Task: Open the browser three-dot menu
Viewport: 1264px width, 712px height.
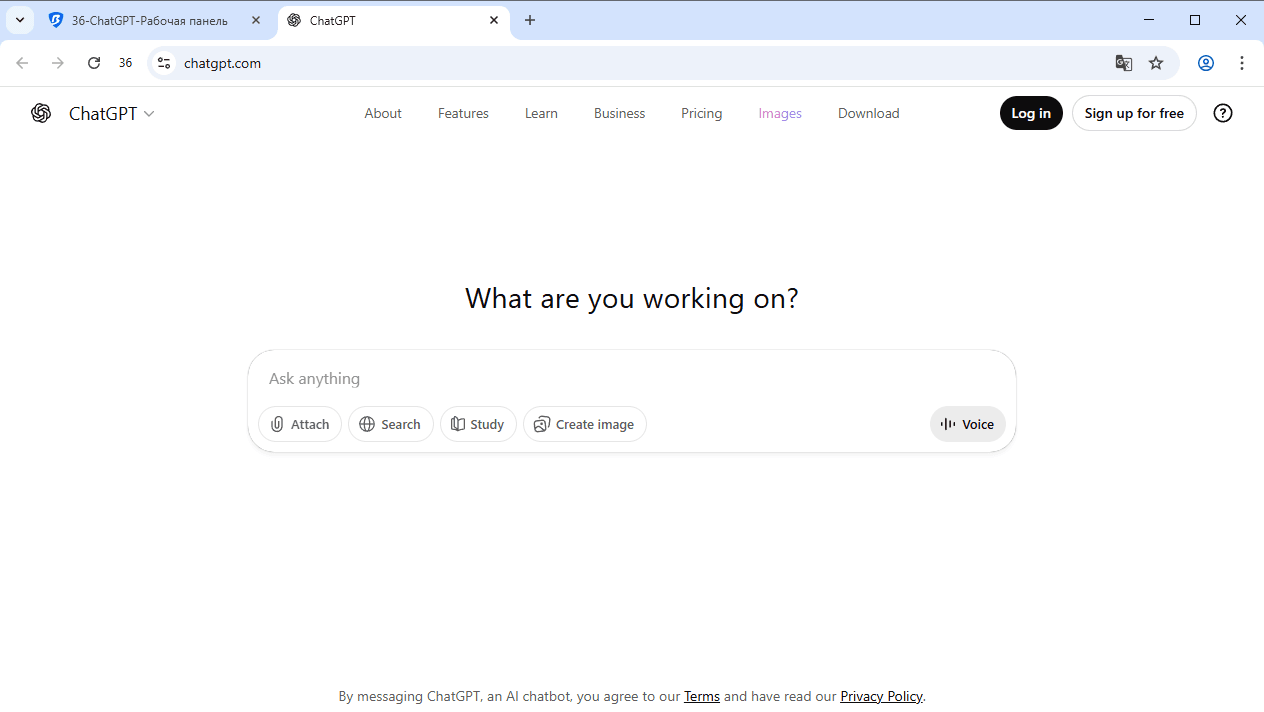Action: click(1242, 63)
